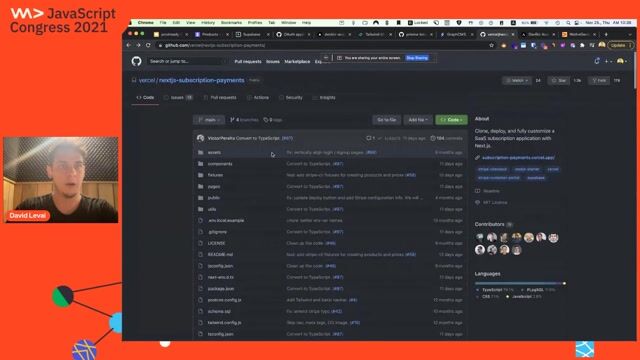Open postcss.config.js file

pyautogui.click(x=224, y=300)
